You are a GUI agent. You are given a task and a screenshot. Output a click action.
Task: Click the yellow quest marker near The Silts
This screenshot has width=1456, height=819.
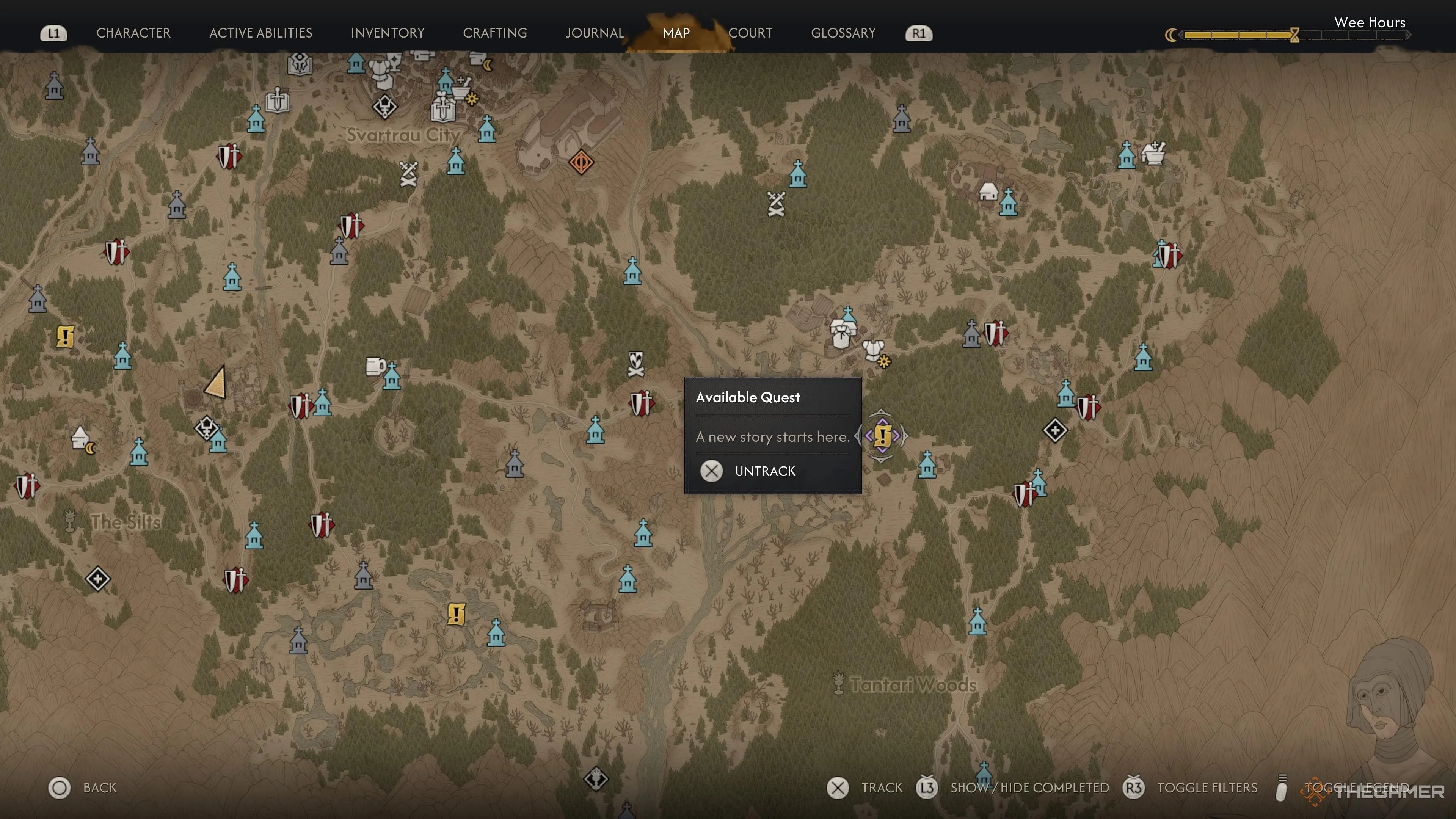click(66, 337)
